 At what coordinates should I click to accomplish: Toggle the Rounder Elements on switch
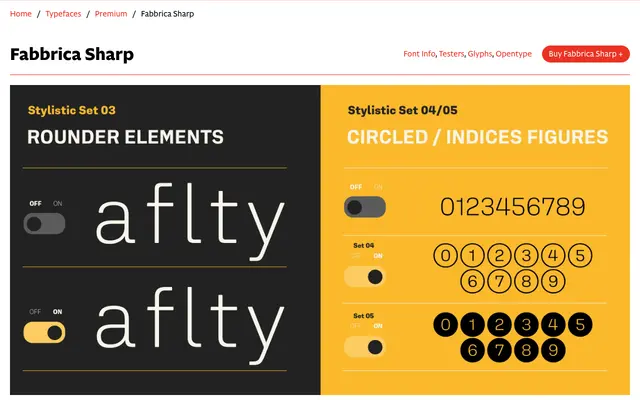(44, 333)
